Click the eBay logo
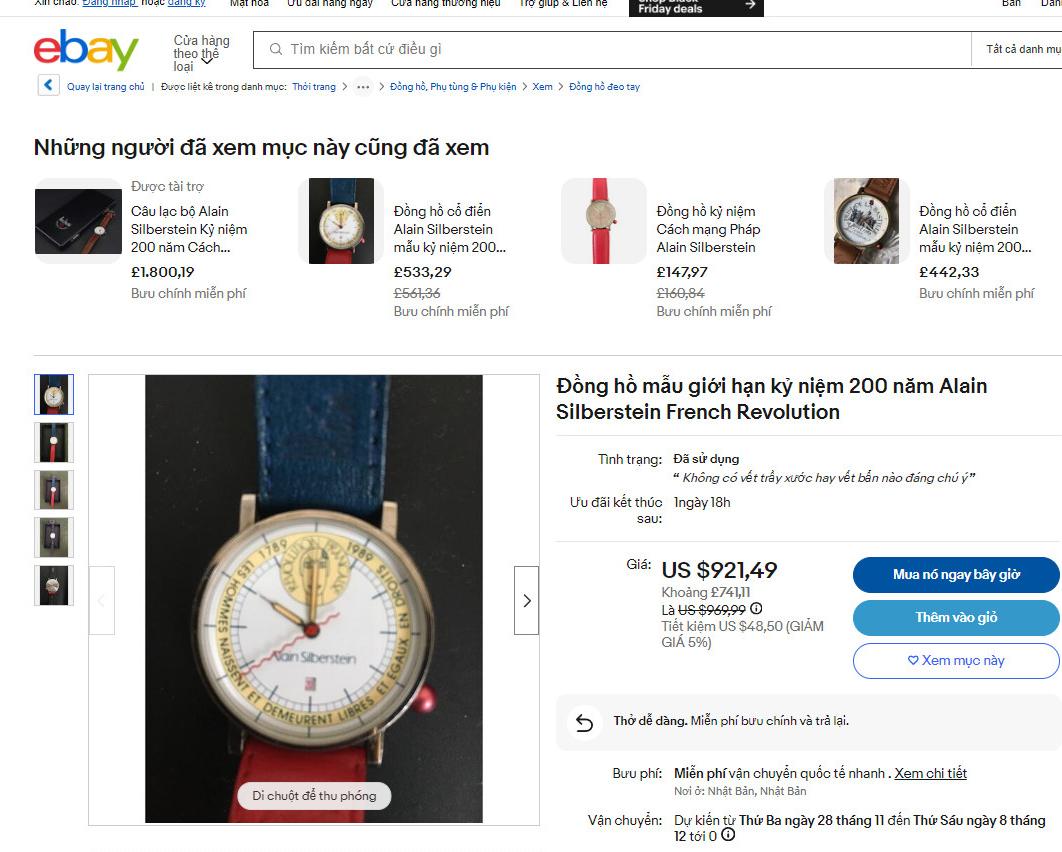1062x852 pixels. point(86,49)
